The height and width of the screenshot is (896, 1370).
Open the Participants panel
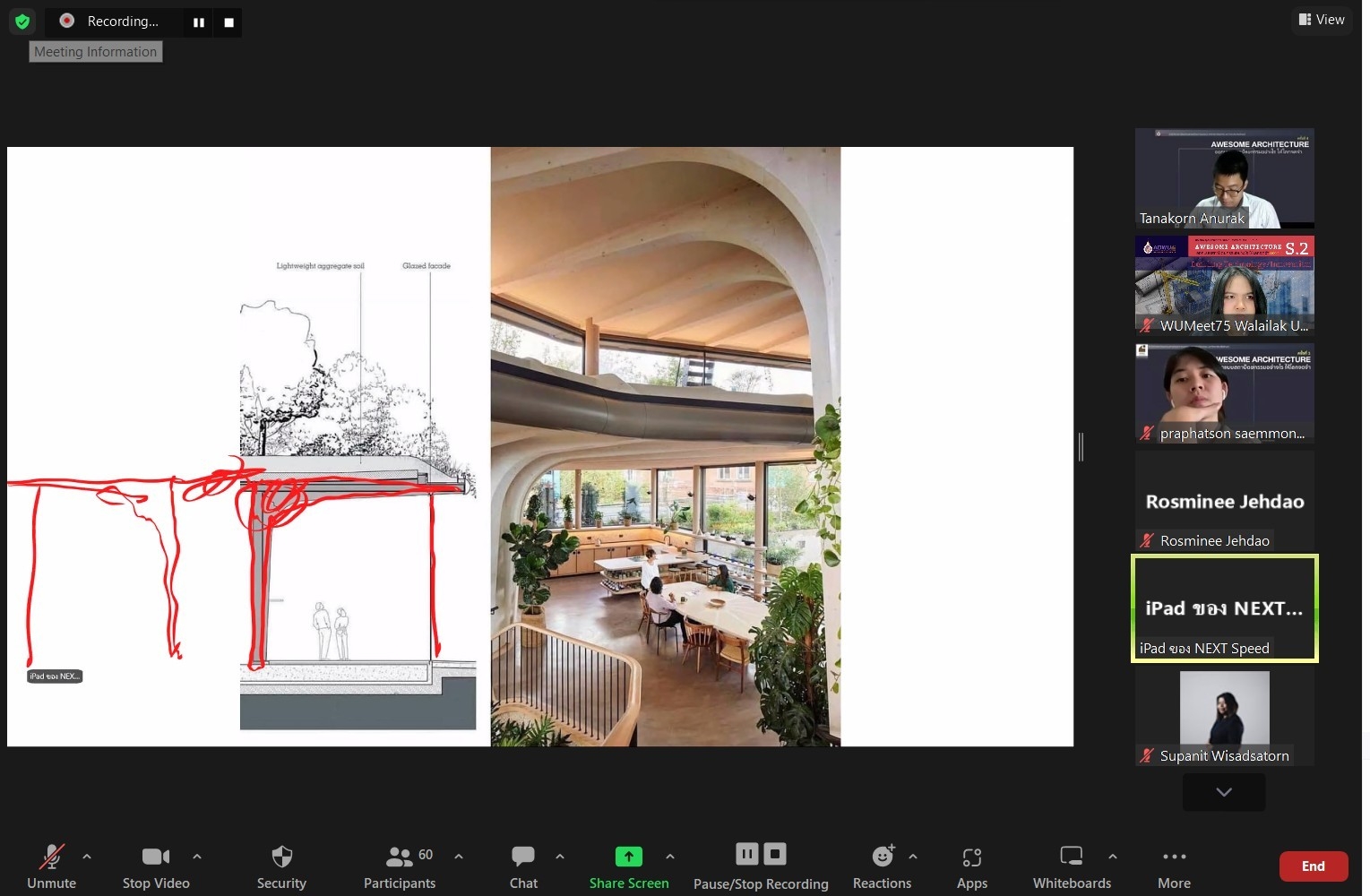[400, 857]
